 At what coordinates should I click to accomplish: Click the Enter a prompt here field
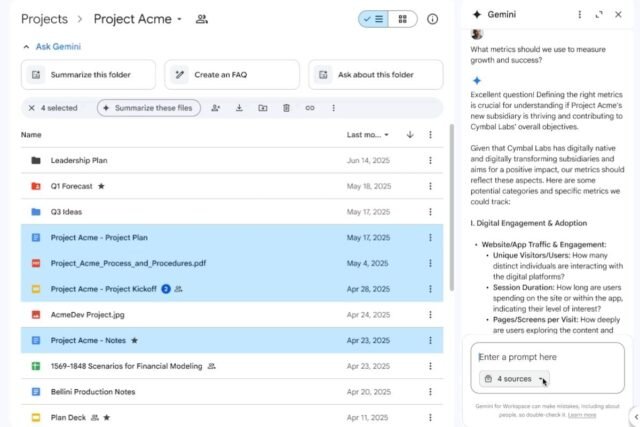click(x=547, y=357)
